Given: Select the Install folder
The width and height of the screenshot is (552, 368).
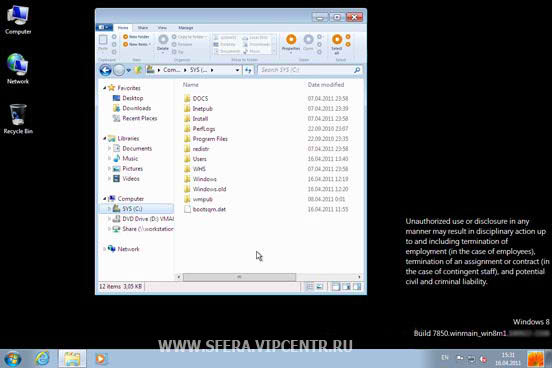Looking at the screenshot, I should tap(196, 119).
